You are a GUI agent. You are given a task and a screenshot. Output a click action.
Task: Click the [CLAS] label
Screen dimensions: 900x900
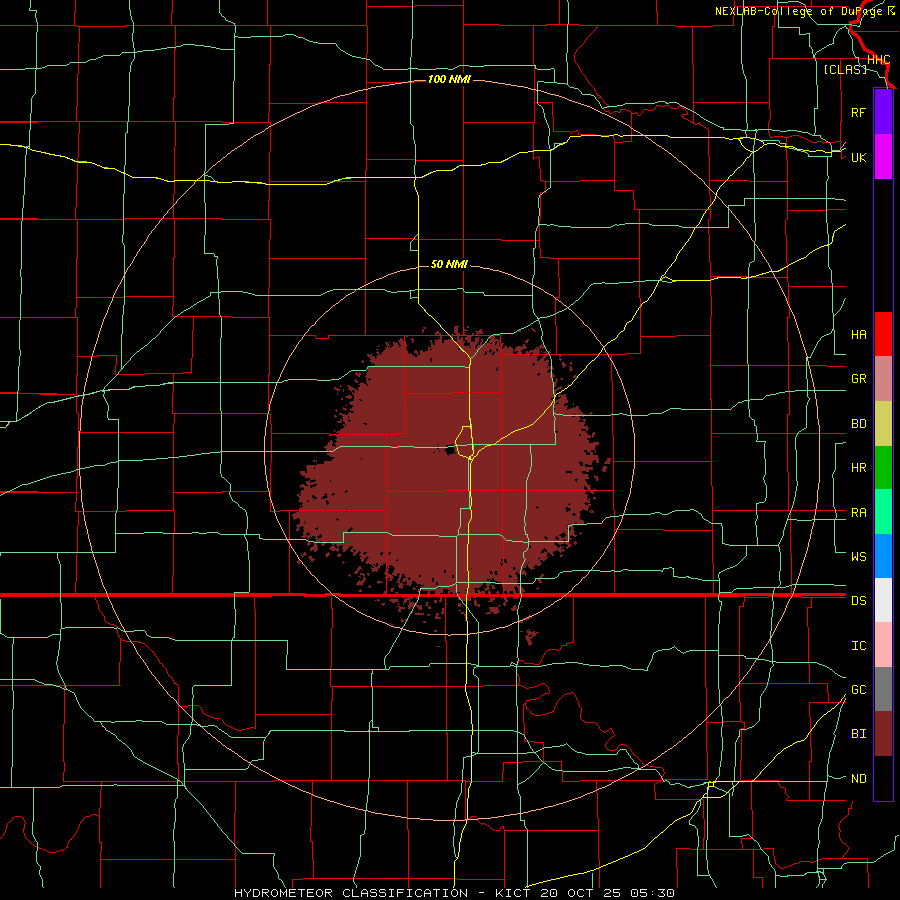(x=845, y=69)
